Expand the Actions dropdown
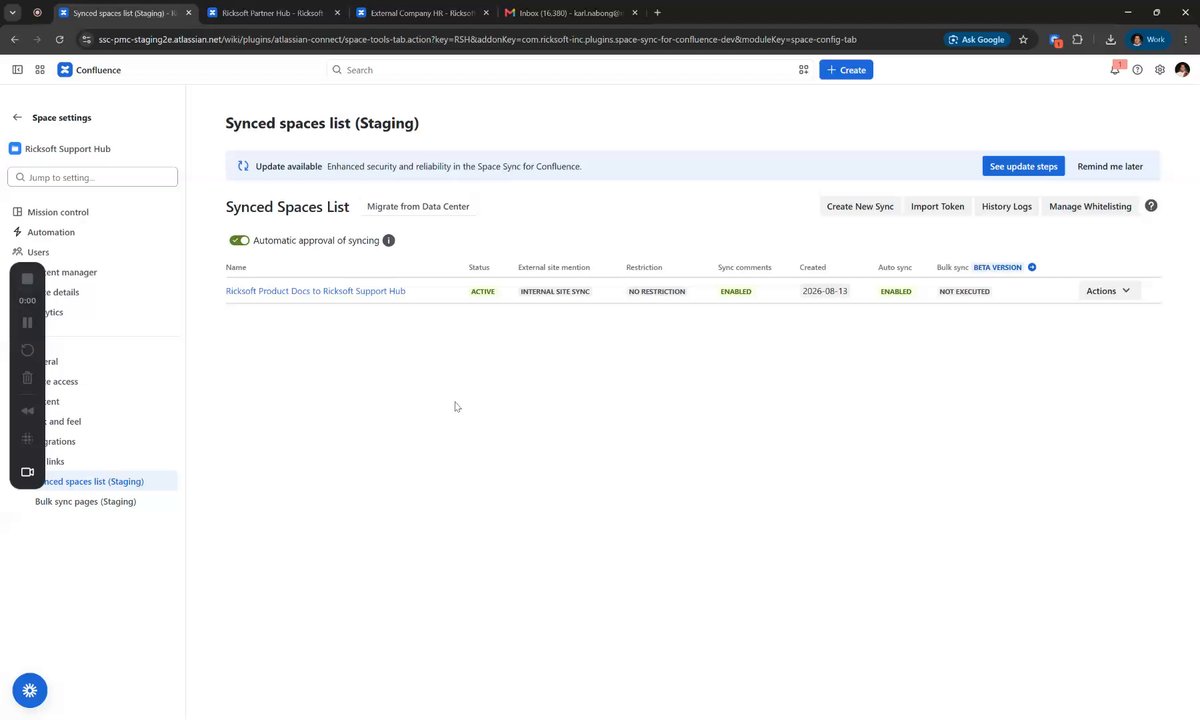 tap(1109, 291)
